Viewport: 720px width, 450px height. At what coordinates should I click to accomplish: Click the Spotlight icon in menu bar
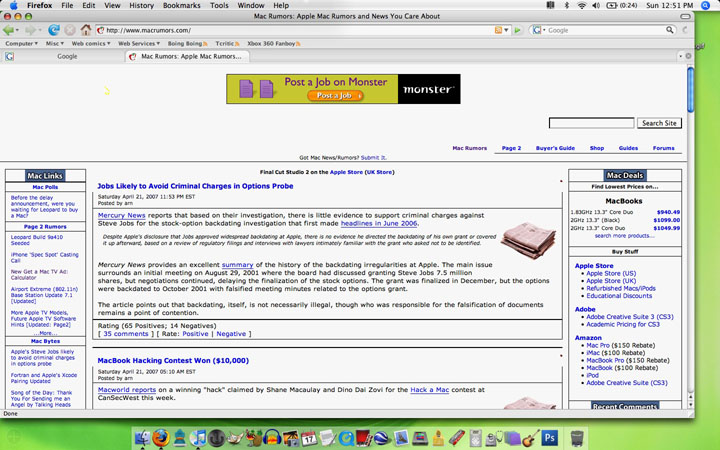(x=706, y=5)
